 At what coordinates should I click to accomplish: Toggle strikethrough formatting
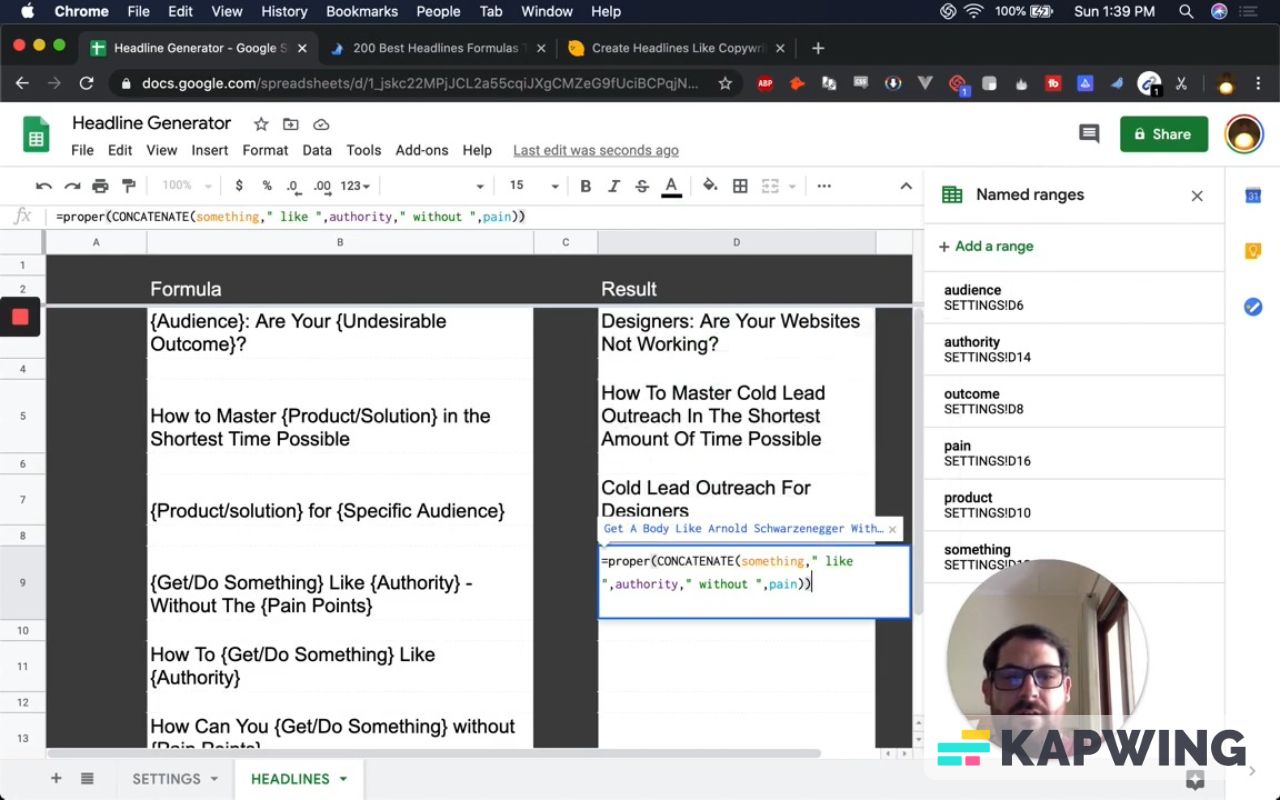coord(642,186)
